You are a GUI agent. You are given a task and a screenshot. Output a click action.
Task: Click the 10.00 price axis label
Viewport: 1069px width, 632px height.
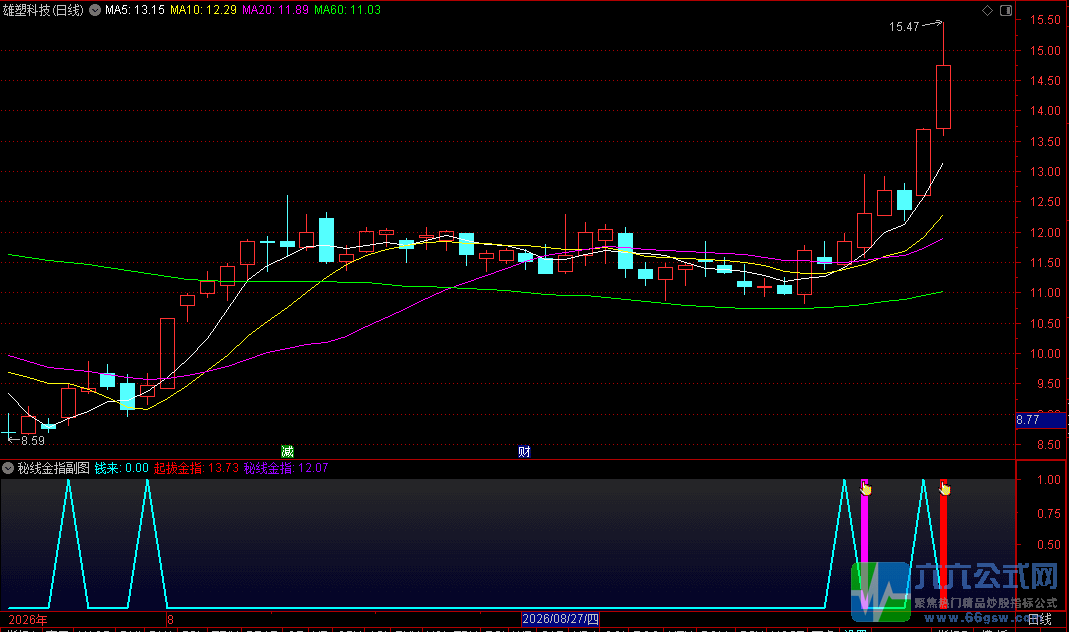(x=1045, y=354)
